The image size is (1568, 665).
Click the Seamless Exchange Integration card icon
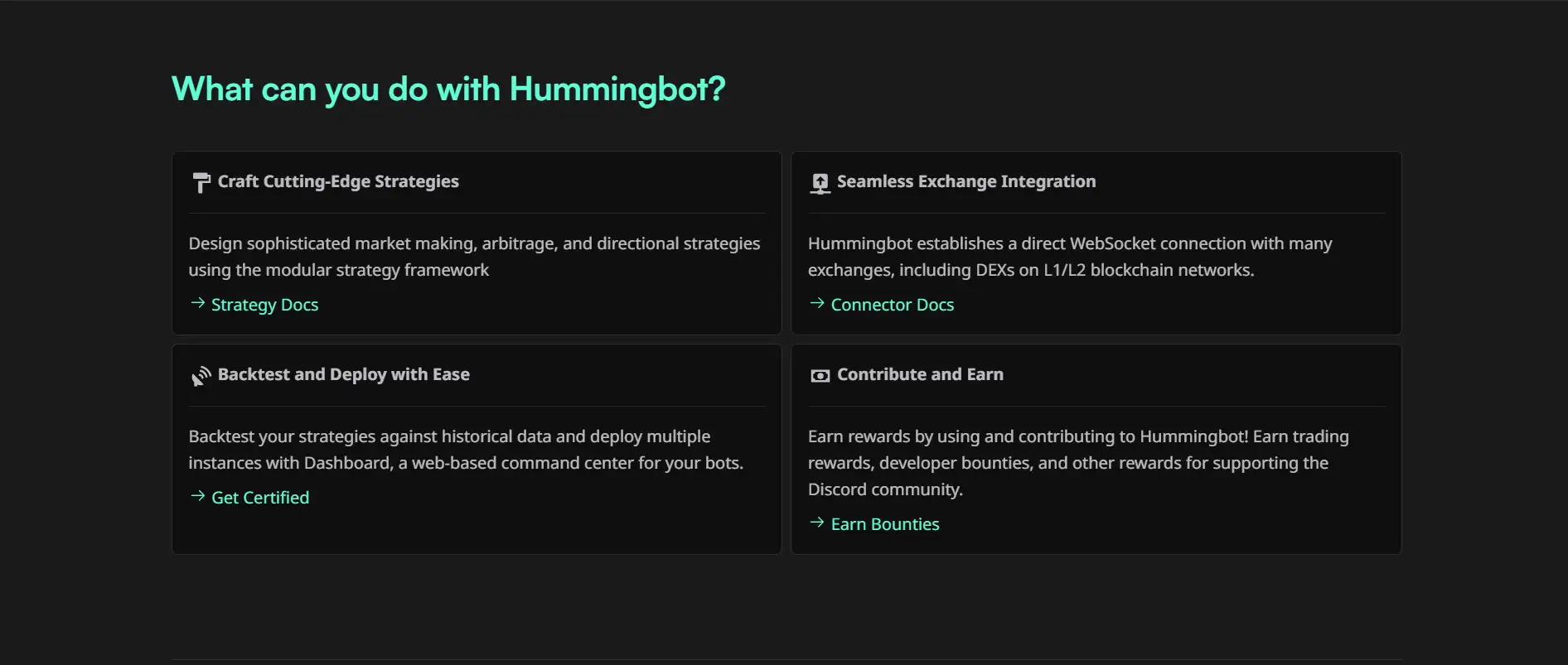[x=820, y=183]
